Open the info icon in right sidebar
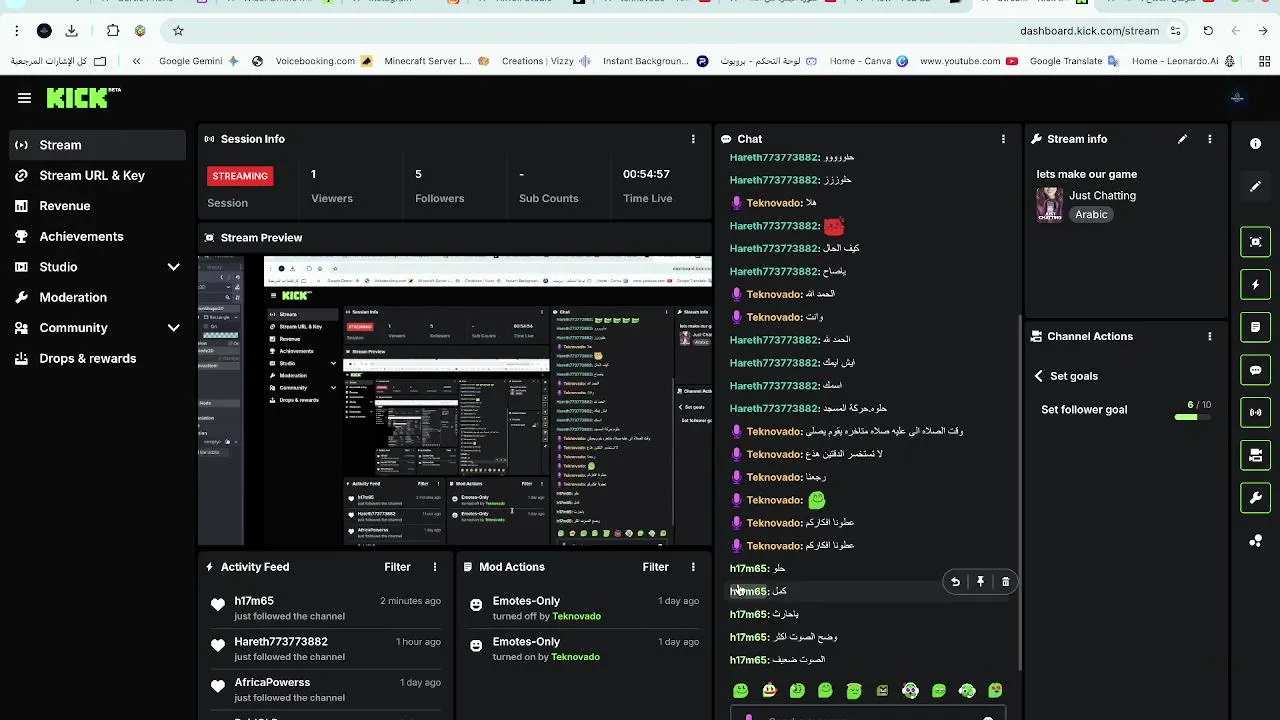This screenshot has width=1280, height=720. tap(1256, 144)
